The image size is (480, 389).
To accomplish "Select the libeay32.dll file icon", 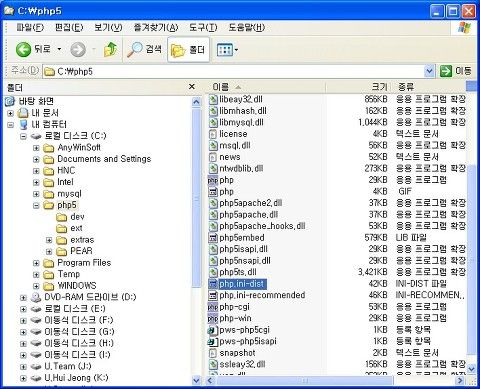I will pyautogui.click(x=213, y=99).
